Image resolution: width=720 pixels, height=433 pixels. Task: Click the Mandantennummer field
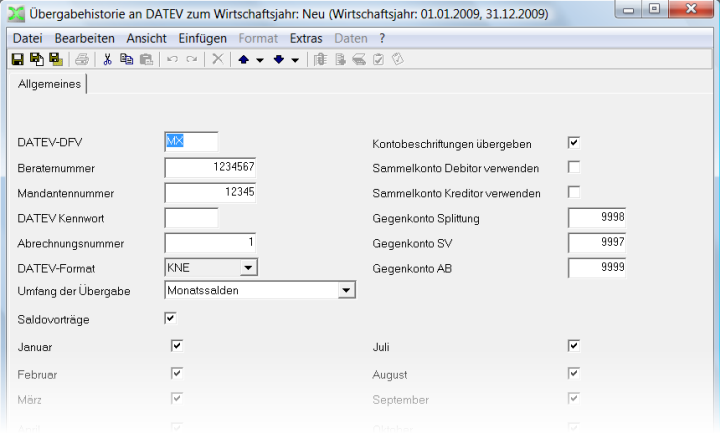pos(210,192)
